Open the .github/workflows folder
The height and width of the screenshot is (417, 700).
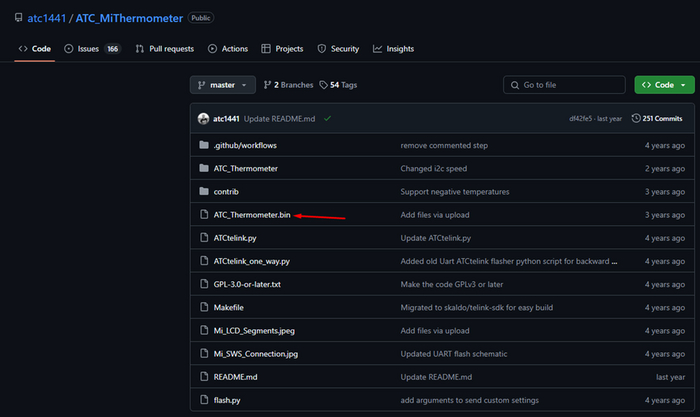point(245,146)
